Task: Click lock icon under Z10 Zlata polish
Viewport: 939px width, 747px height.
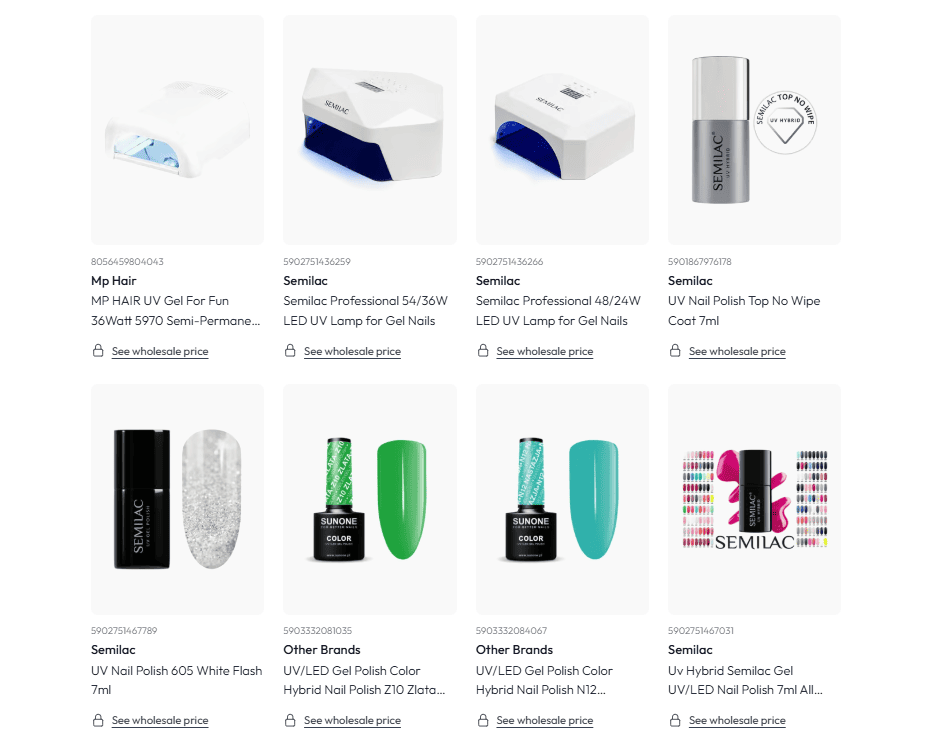Action: click(290, 719)
